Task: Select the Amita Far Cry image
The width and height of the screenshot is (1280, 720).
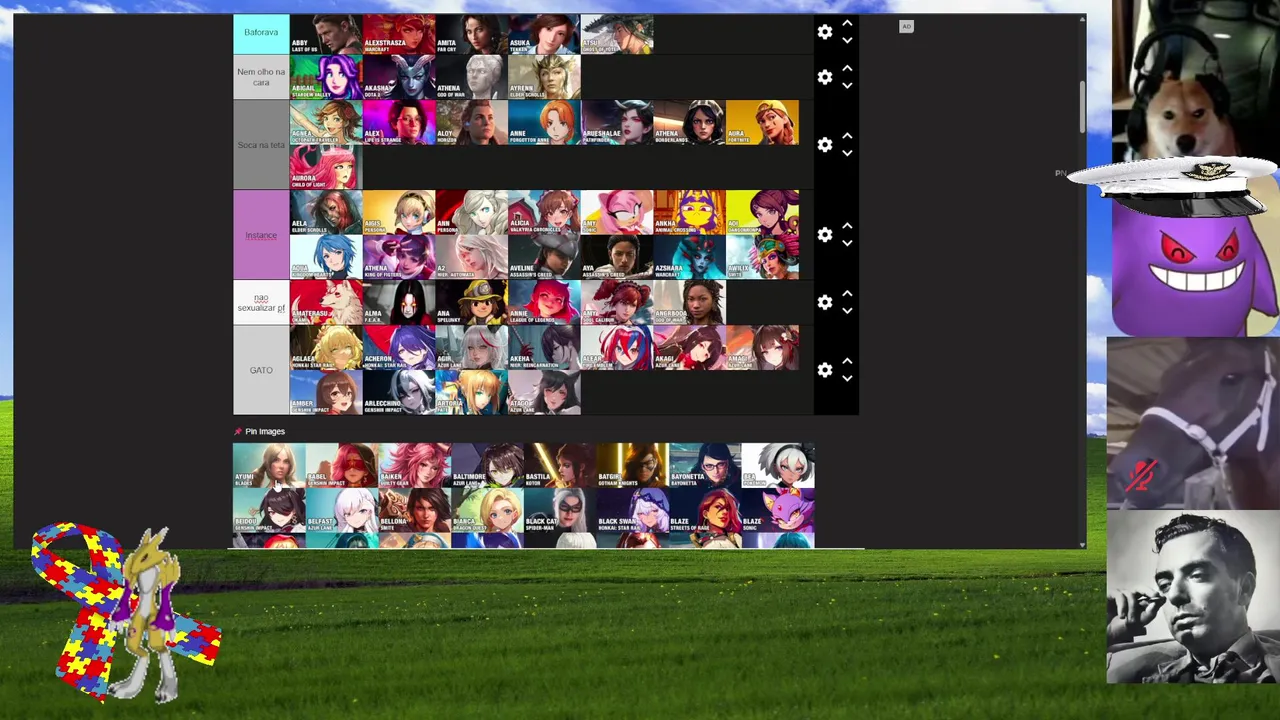Action: [x=472, y=32]
